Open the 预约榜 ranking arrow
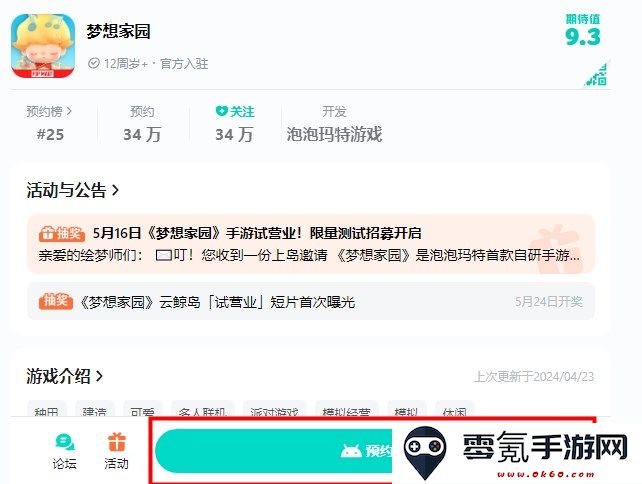 tap(69, 111)
